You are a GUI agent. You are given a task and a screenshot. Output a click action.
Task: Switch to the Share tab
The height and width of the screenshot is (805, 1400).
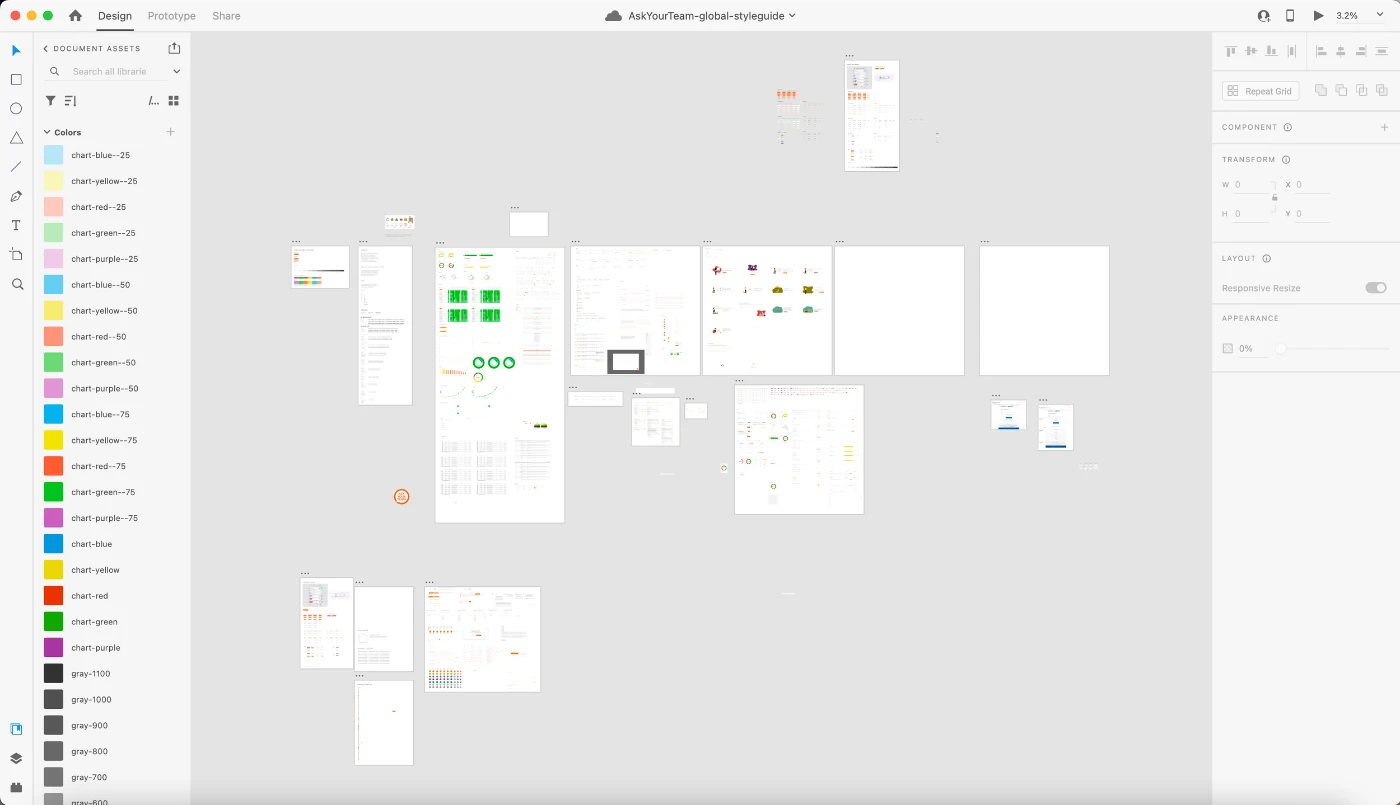pyautogui.click(x=226, y=16)
